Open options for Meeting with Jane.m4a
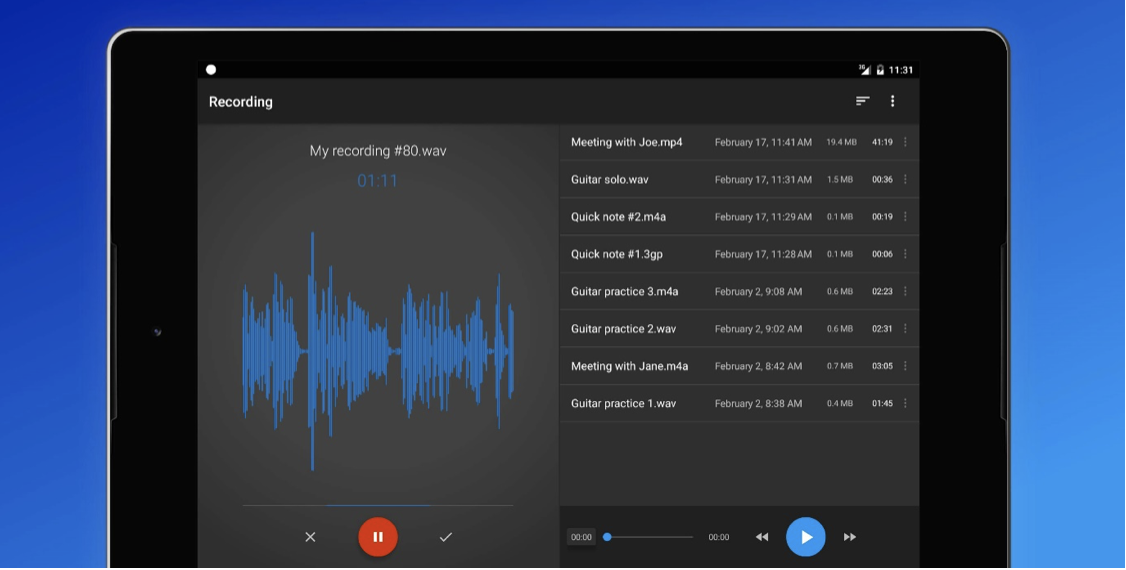Image resolution: width=1126 pixels, height=570 pixels. coord(905,366)
